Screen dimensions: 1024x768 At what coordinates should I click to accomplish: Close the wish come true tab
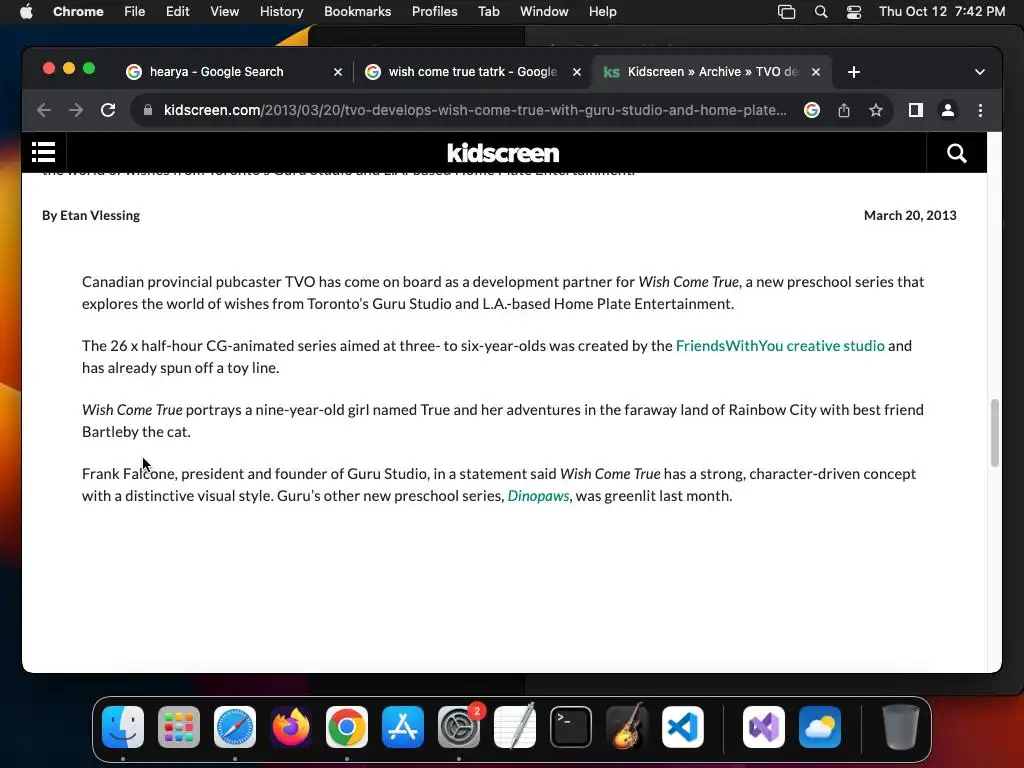(577, 72)
